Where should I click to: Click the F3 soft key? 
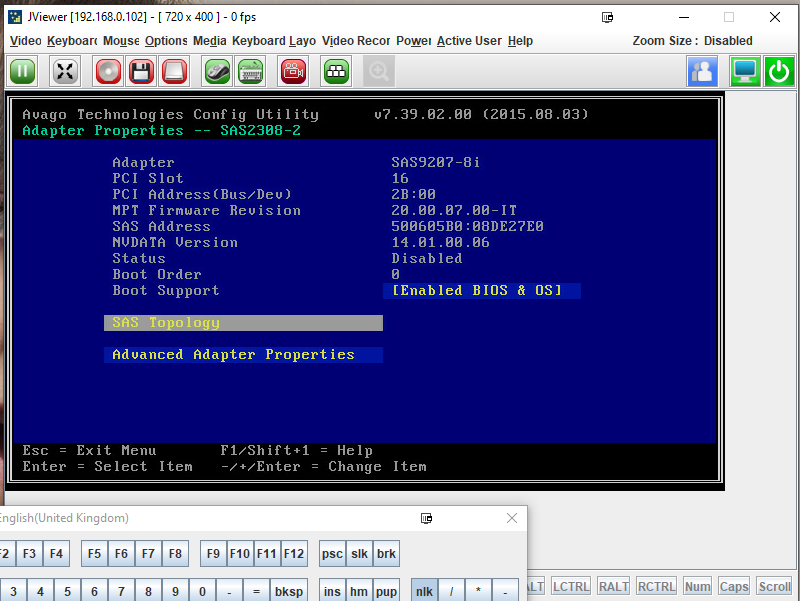coord(29,554)
